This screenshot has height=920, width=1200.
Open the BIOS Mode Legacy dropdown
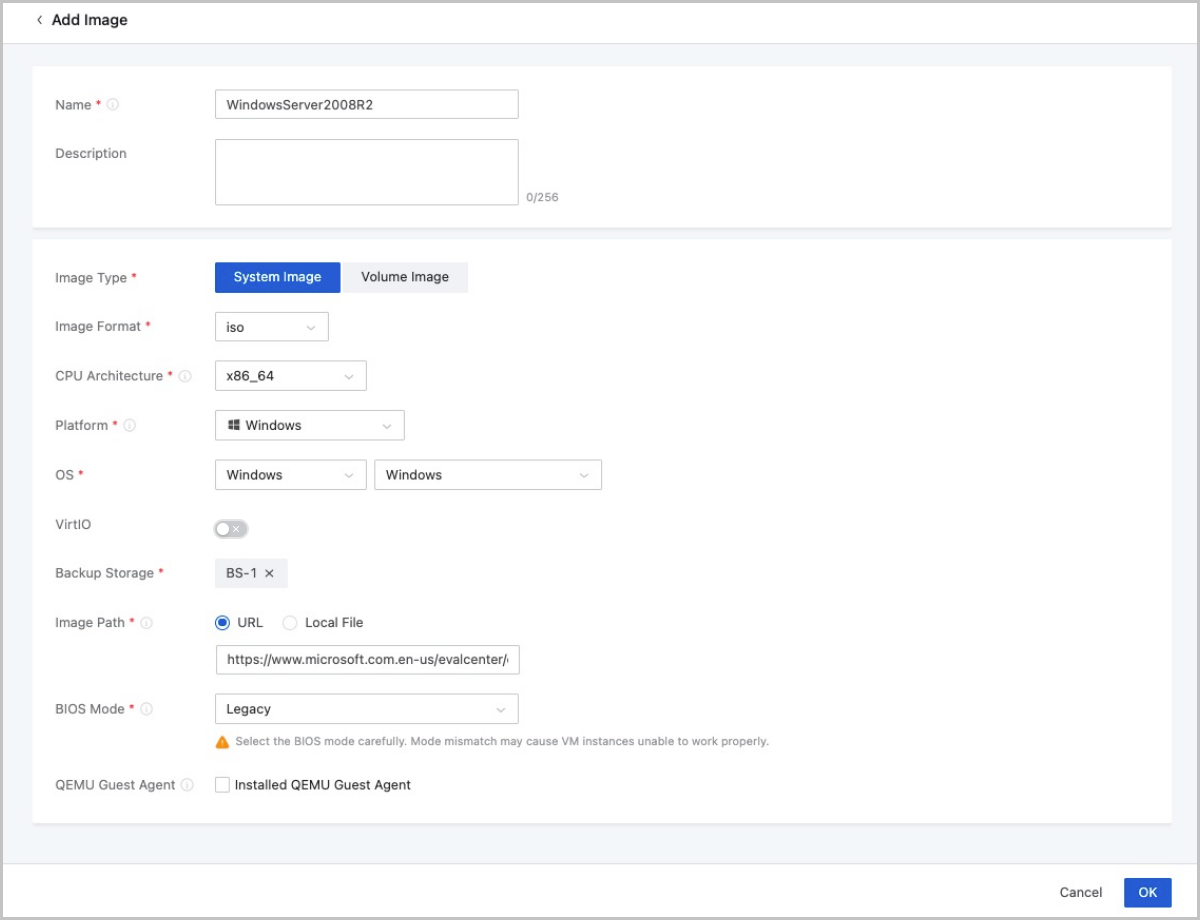click(x=366, y=709)
